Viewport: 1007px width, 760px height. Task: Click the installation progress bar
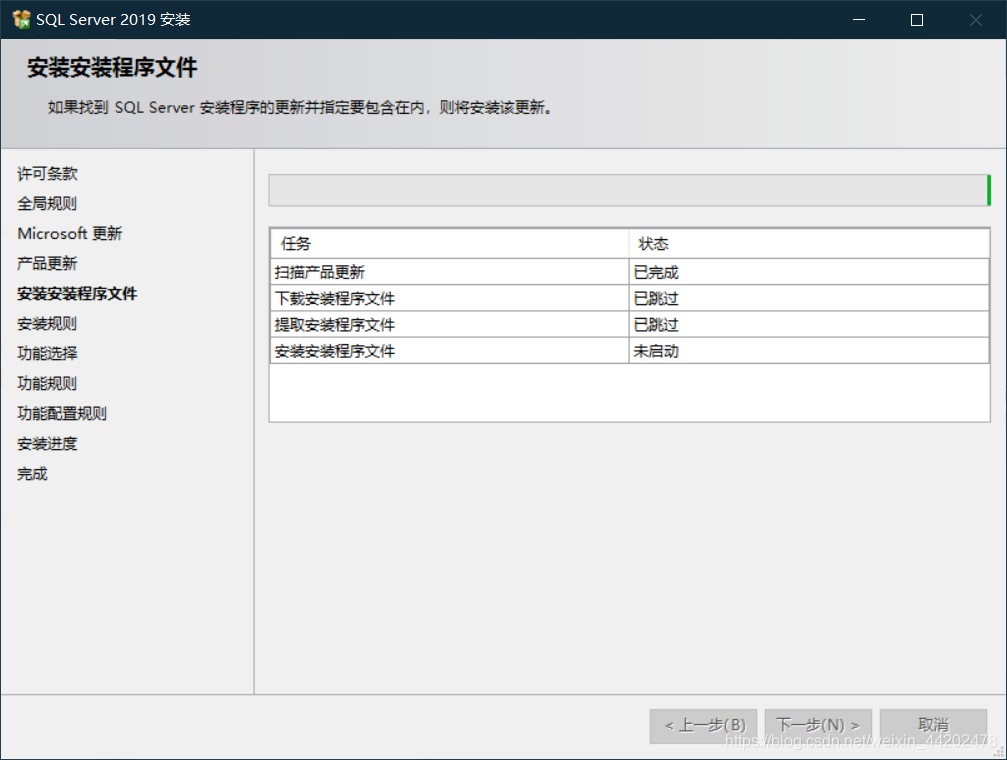(x=629, y=190)
